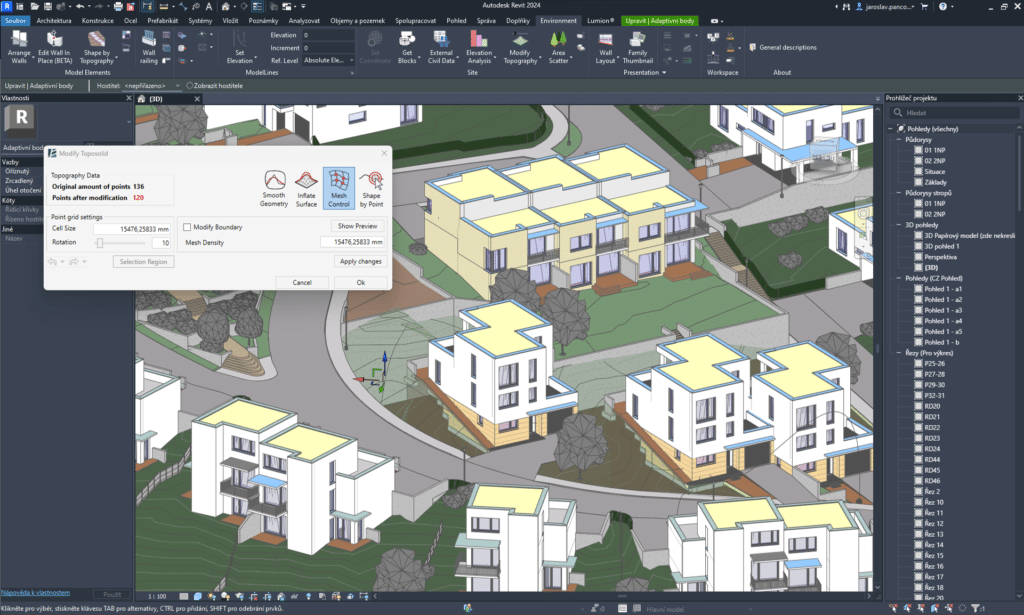This screenshot has width=1024, height=615.
Task: Collapse the Řezy (Pro výkres) tree node
Action: [899, 353]
